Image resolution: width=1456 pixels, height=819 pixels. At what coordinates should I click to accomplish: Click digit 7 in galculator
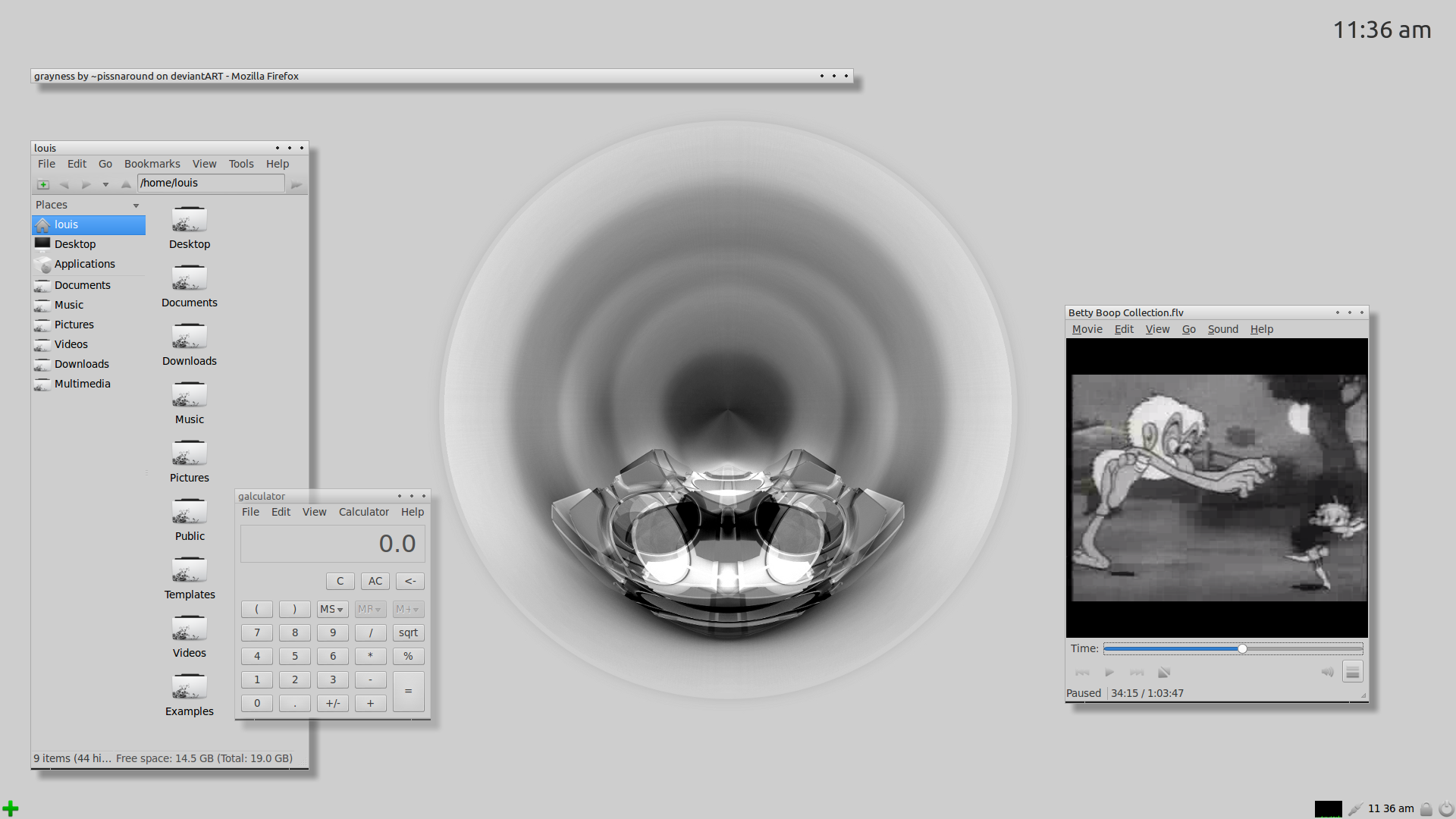pos(257,632)
